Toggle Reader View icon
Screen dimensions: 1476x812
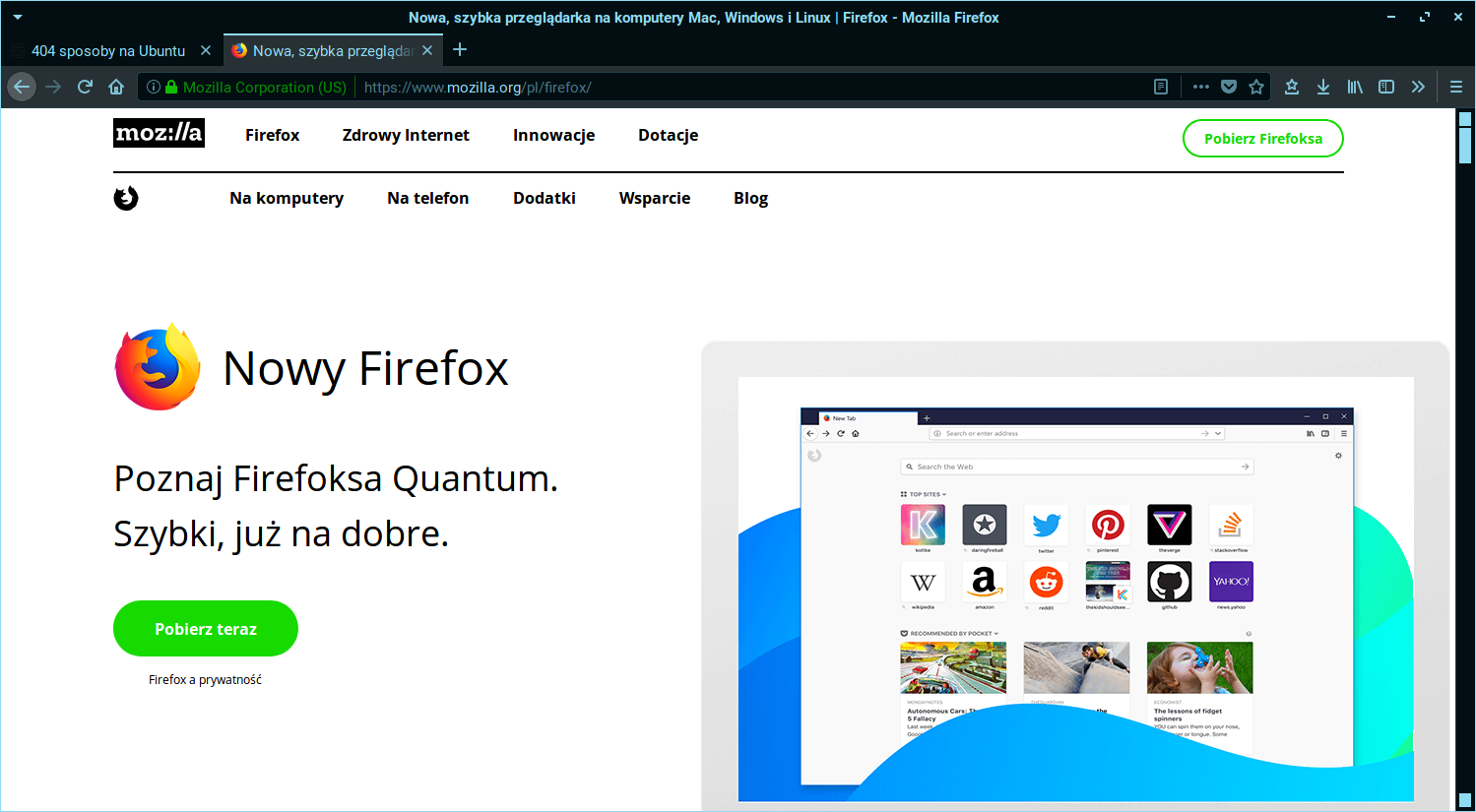point(1161,87)
